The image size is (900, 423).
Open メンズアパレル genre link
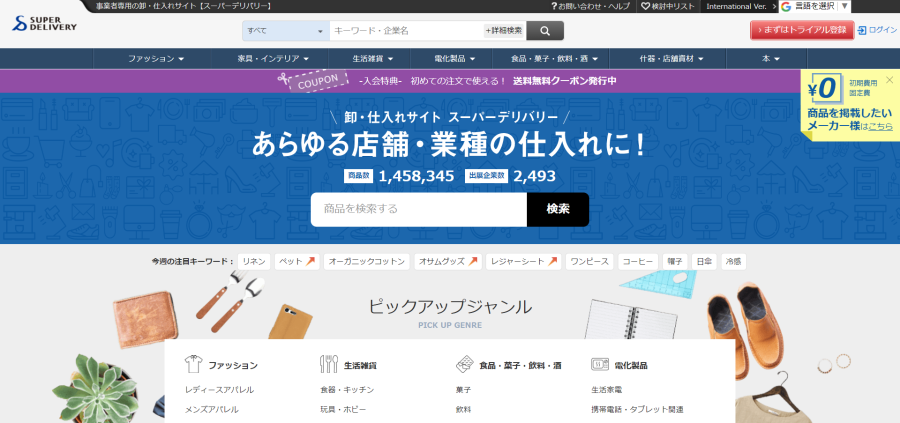pos(211,410)
